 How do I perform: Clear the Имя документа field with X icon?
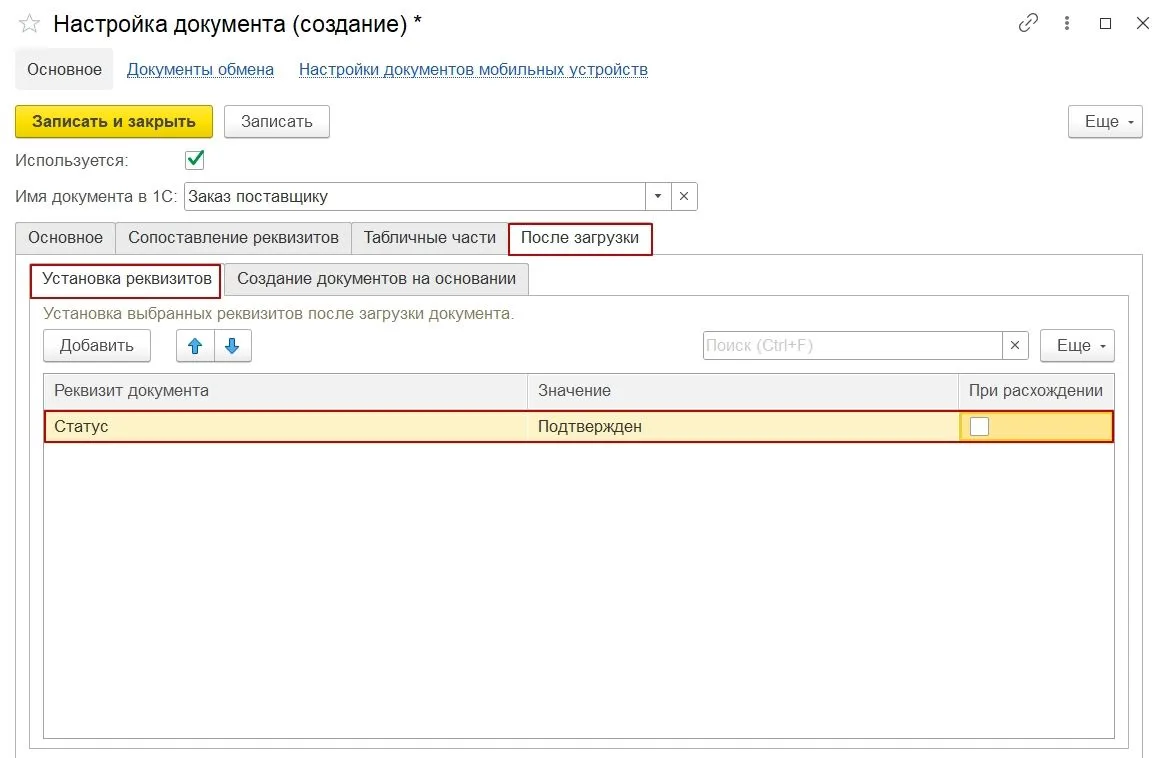coord(683,196)
